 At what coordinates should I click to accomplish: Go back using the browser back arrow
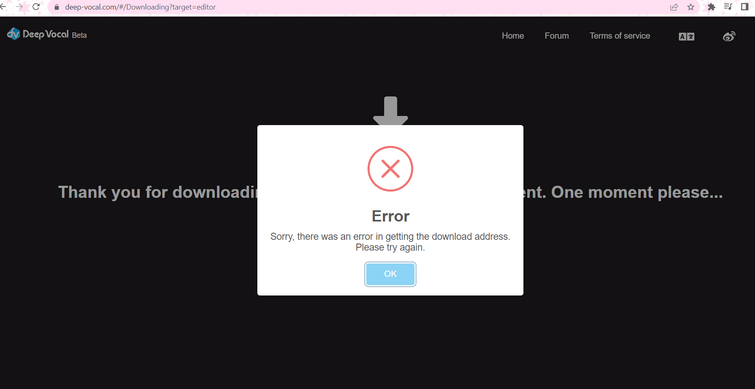point(4,7)
